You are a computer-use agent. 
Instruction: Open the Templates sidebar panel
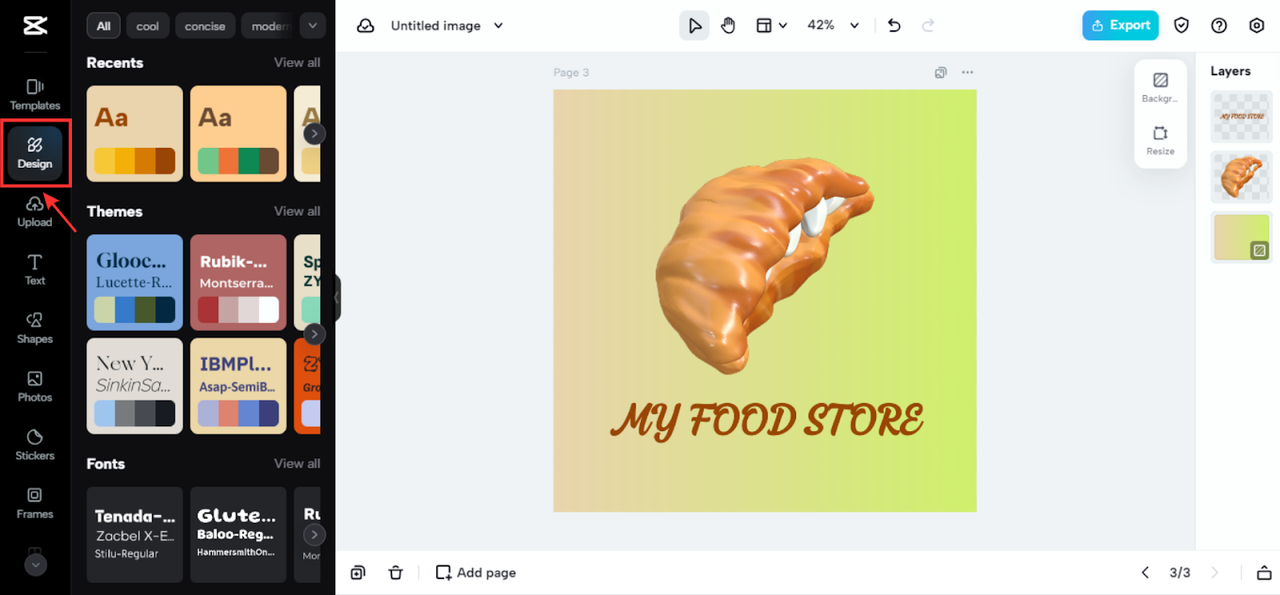[x=35, y=95]
